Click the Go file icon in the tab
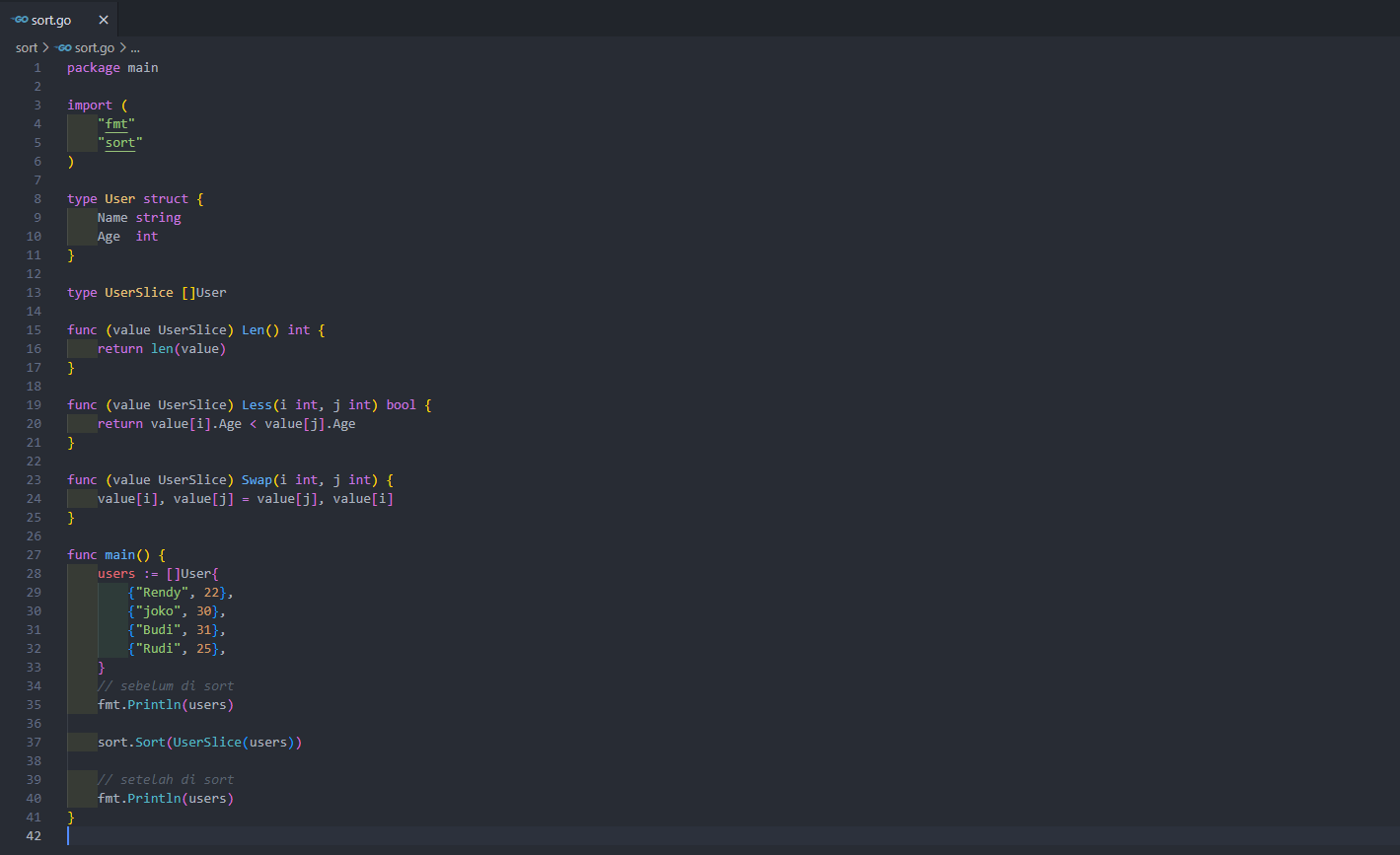The image size is (1400, 855). click(19, 20)
